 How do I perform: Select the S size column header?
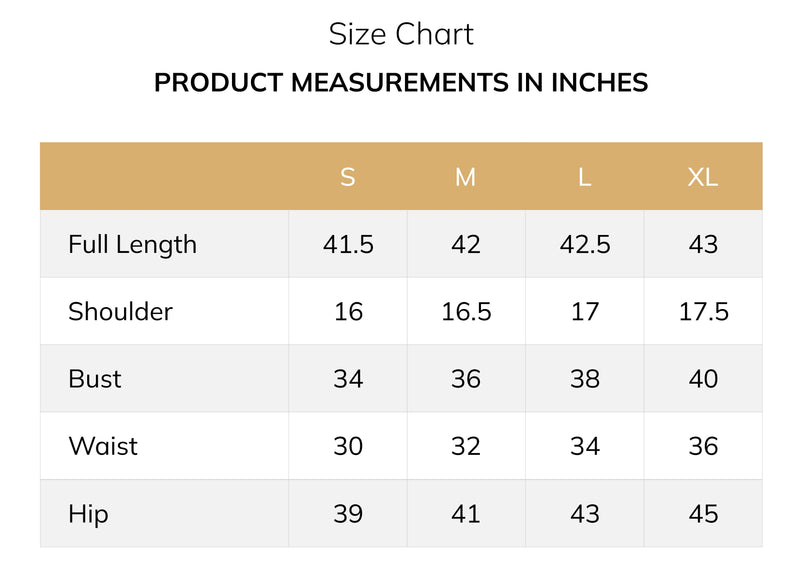347,177
